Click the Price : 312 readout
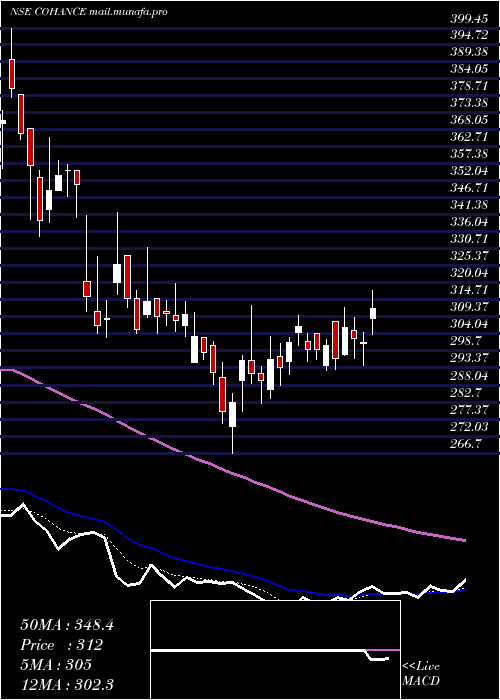 (62, 645)
